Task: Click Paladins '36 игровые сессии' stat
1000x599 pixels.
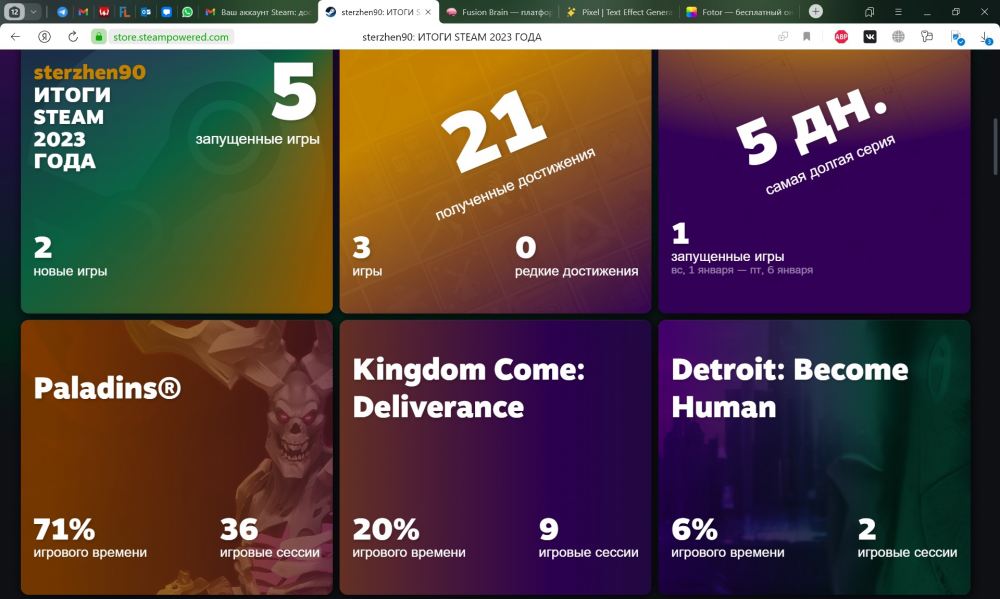Action: click(270, 537)
